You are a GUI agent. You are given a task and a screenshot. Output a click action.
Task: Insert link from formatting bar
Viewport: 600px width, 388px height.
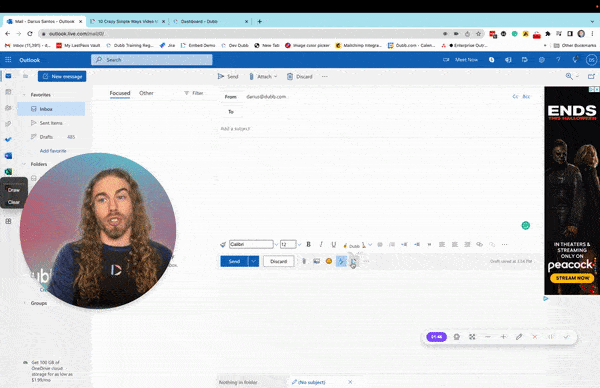pos(479,244)
